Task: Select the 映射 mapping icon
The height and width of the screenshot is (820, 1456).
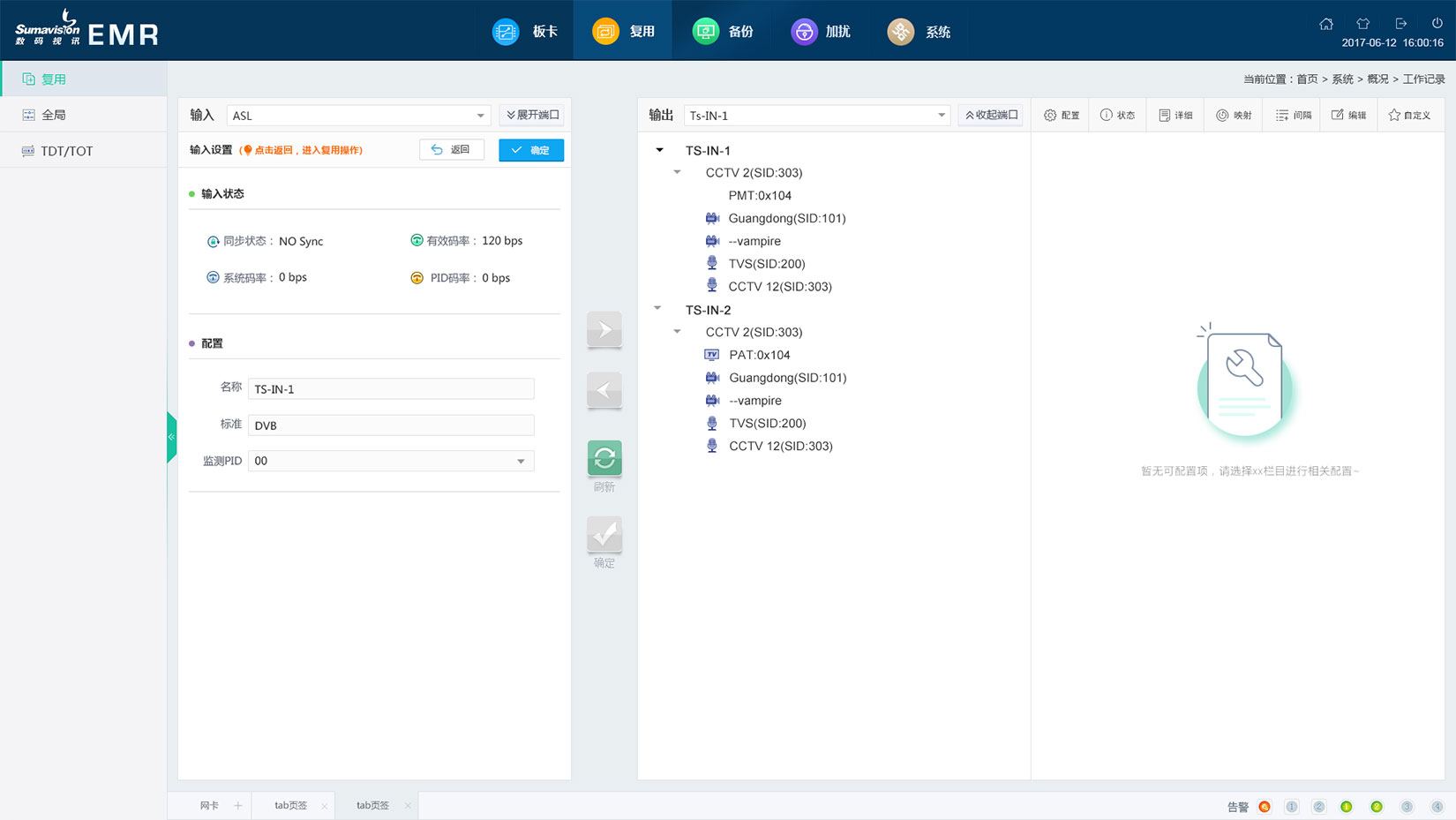Action: (x=1233, y=114)
